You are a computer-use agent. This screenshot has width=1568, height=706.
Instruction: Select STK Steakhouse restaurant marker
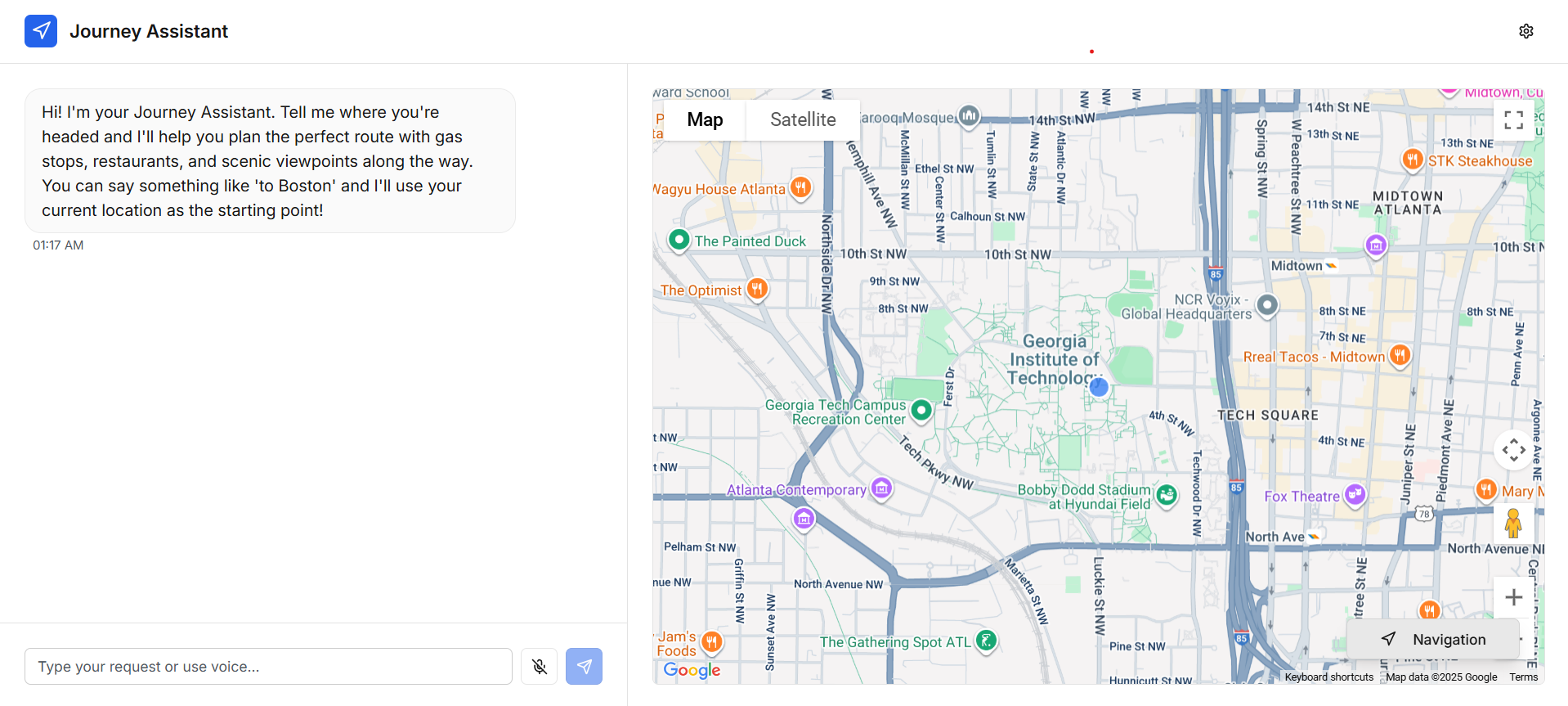click(x=1413, y=159)
